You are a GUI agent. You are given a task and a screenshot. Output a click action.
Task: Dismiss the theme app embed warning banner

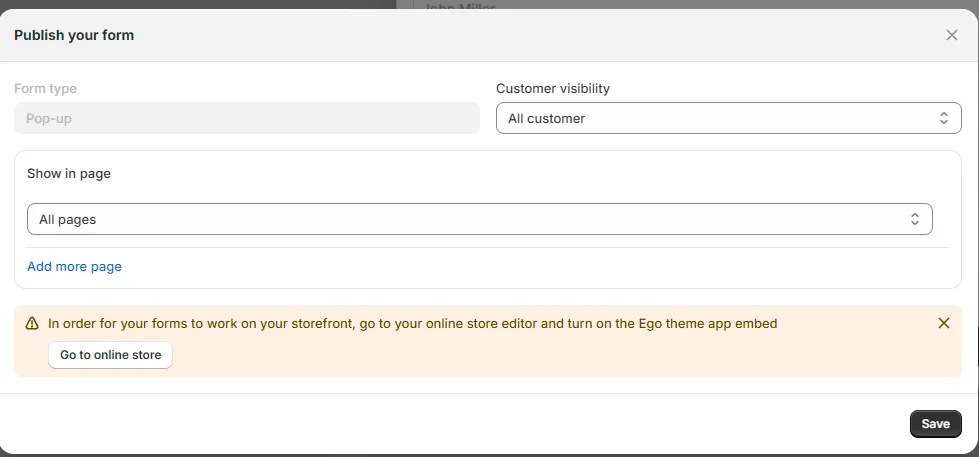943,323
